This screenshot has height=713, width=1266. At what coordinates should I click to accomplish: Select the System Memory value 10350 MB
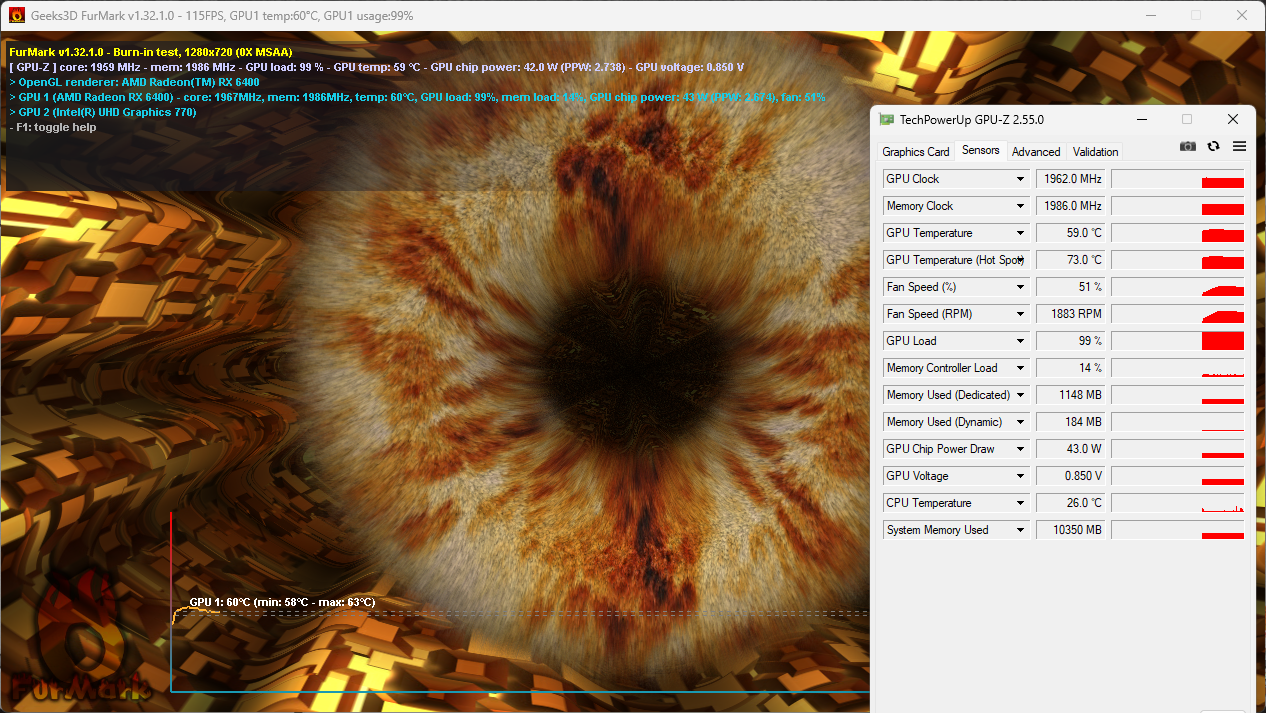click(1071, 530)
